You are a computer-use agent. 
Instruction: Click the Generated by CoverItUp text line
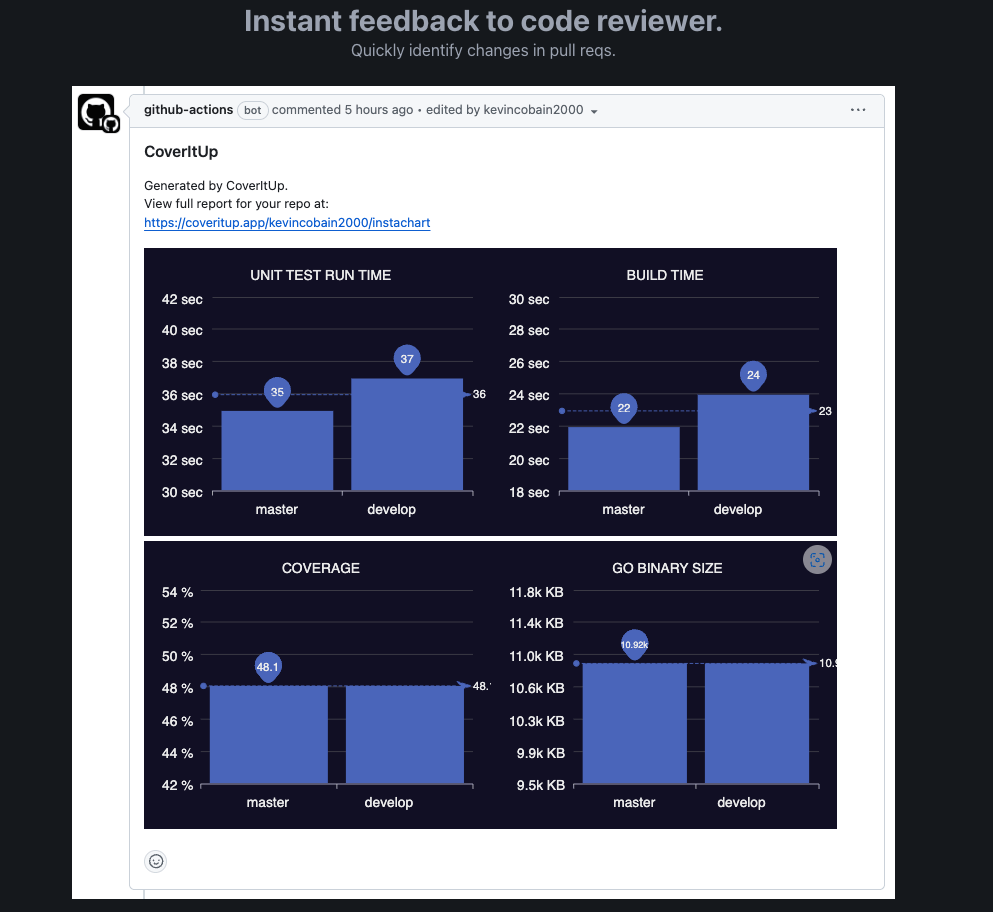click(x=216, y=186)
